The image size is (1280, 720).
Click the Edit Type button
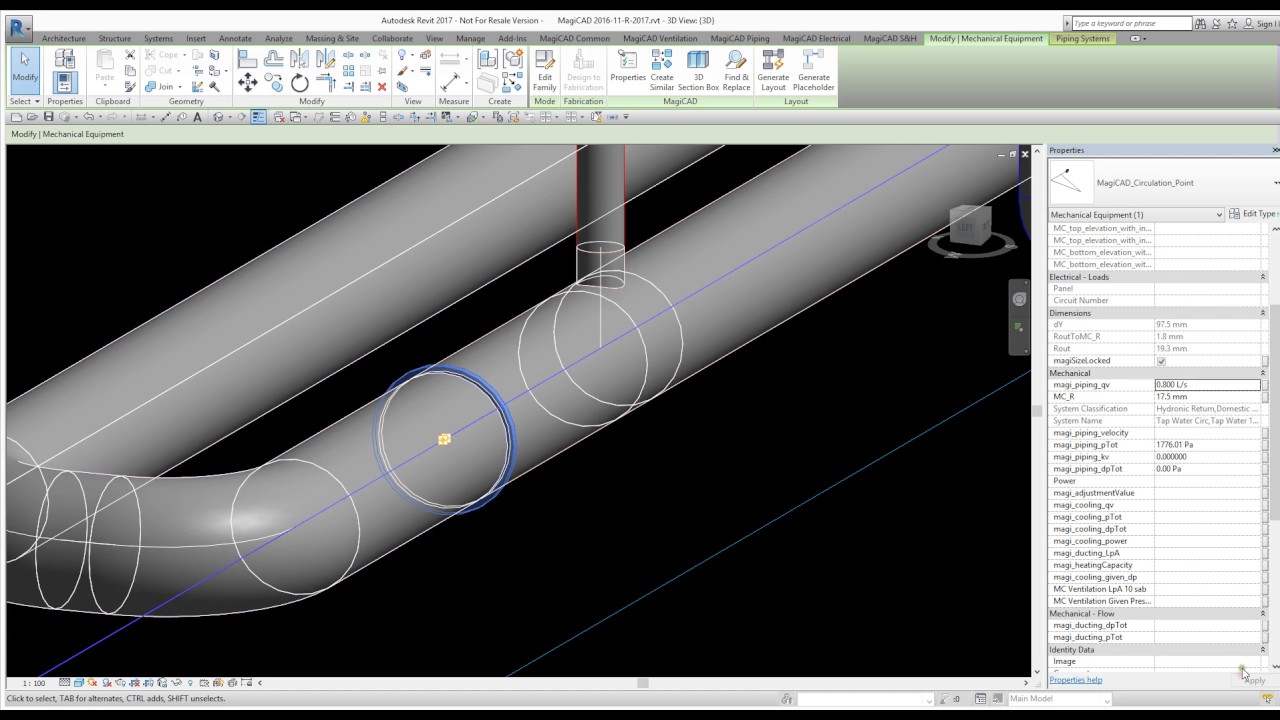[1253, 214]
